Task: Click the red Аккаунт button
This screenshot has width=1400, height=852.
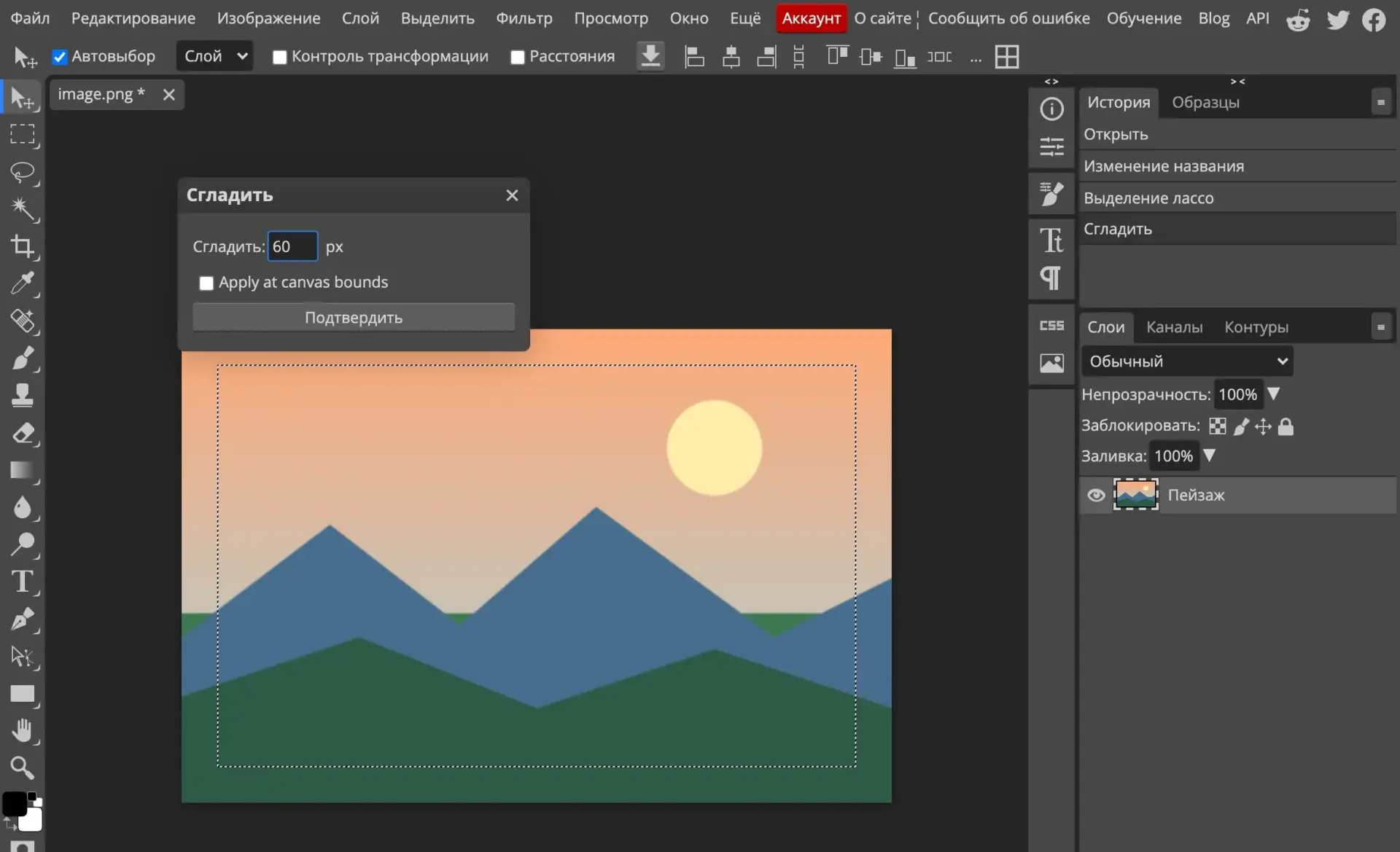Action: pyautogui.click(x=811, y=18)
